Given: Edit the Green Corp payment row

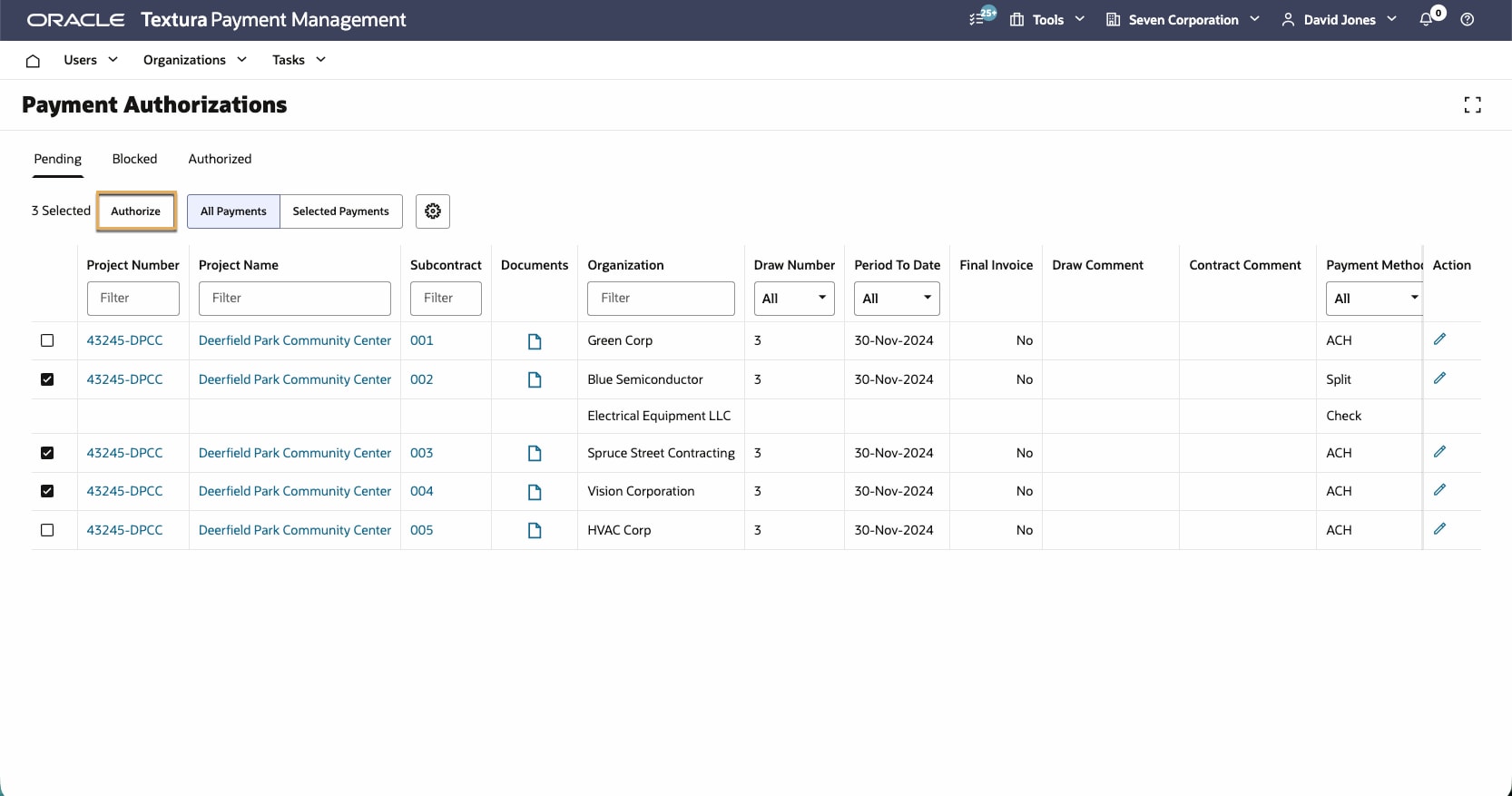Looking at the screenshot, I should pyautogui.click(x=1439, y=339).
